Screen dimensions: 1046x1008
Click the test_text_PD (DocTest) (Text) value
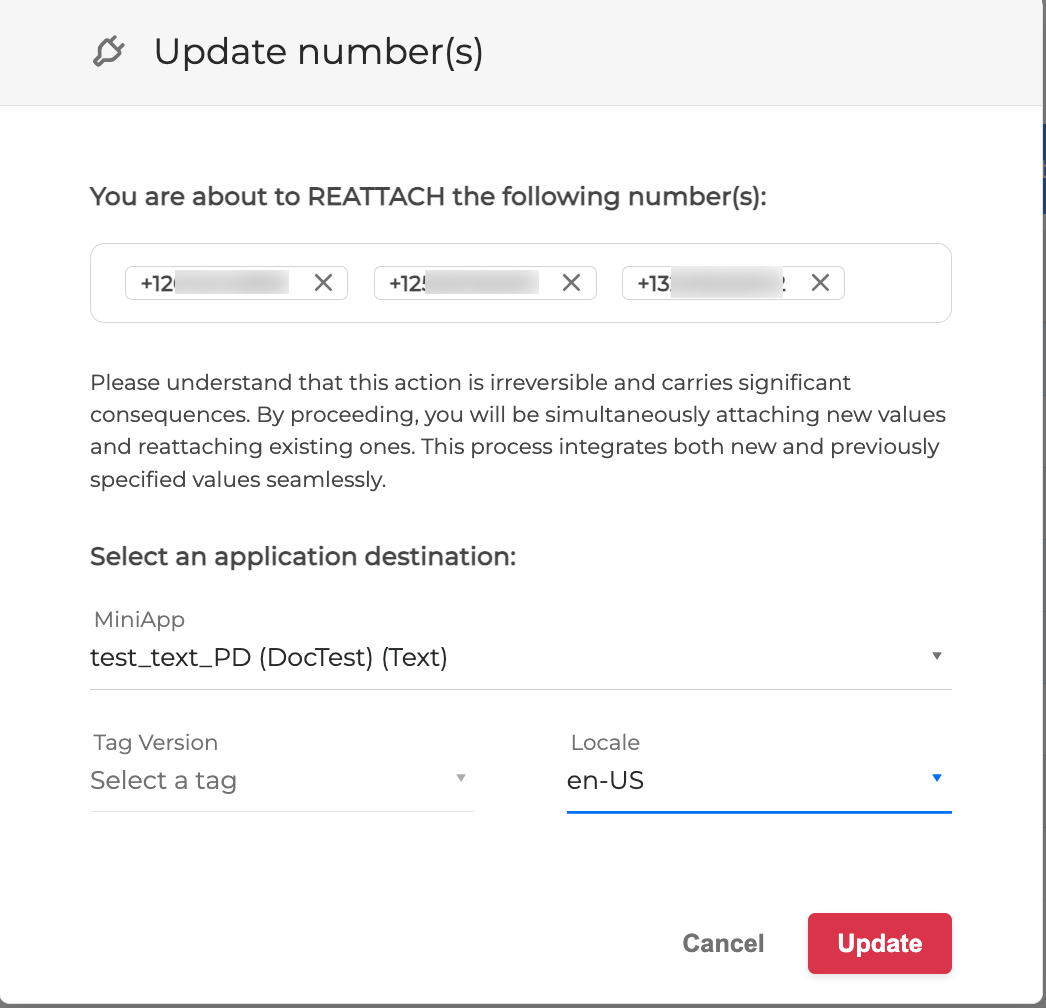268,658
